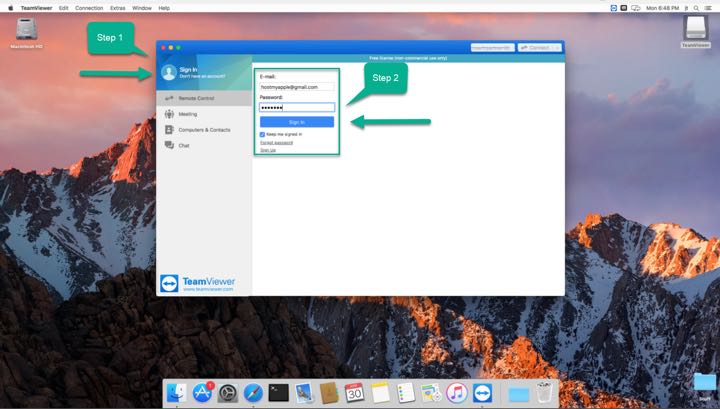This screenshot has height=409, width=720.
Task: Open Calendar from the dock
Action: tap(354, 393)
